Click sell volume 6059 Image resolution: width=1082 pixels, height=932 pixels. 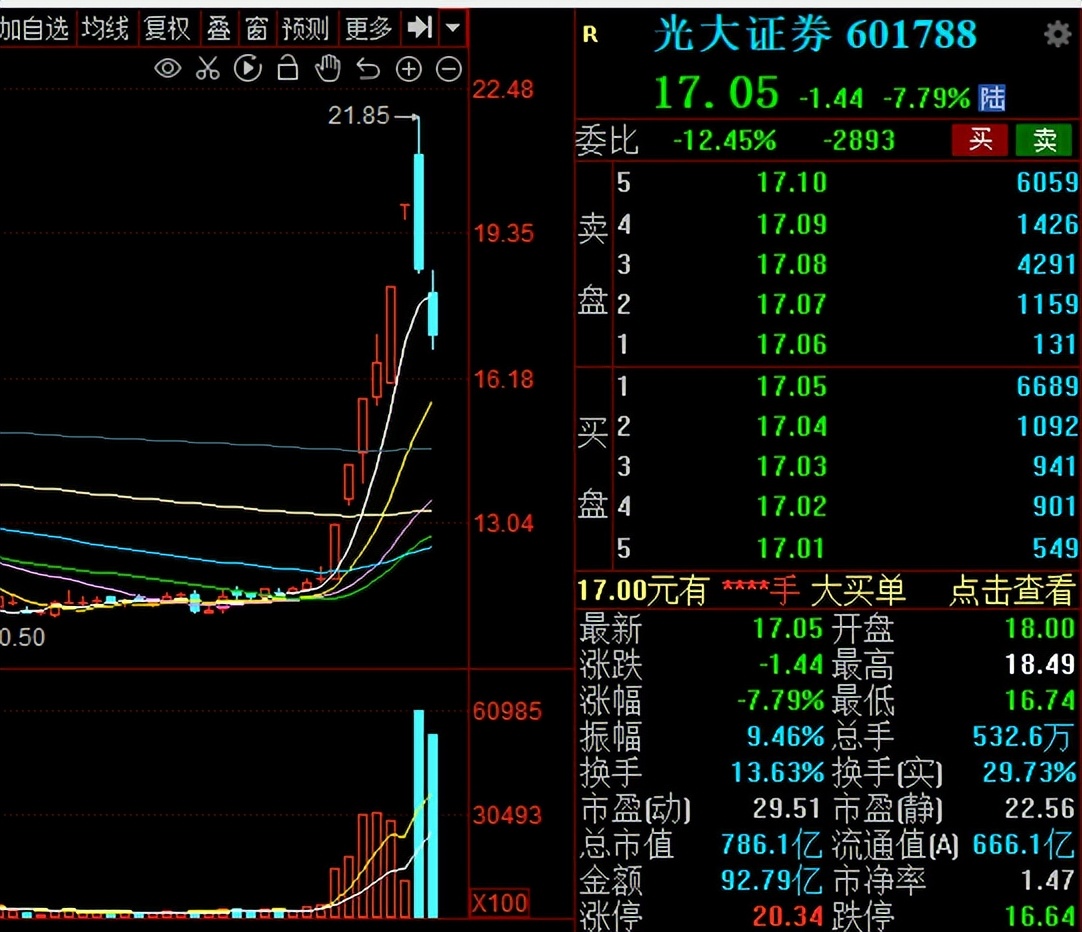1047,183
